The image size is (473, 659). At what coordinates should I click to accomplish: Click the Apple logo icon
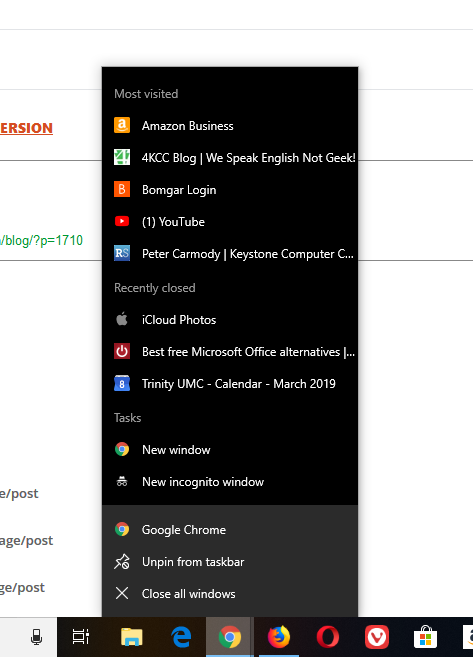(x=122, y=319)
